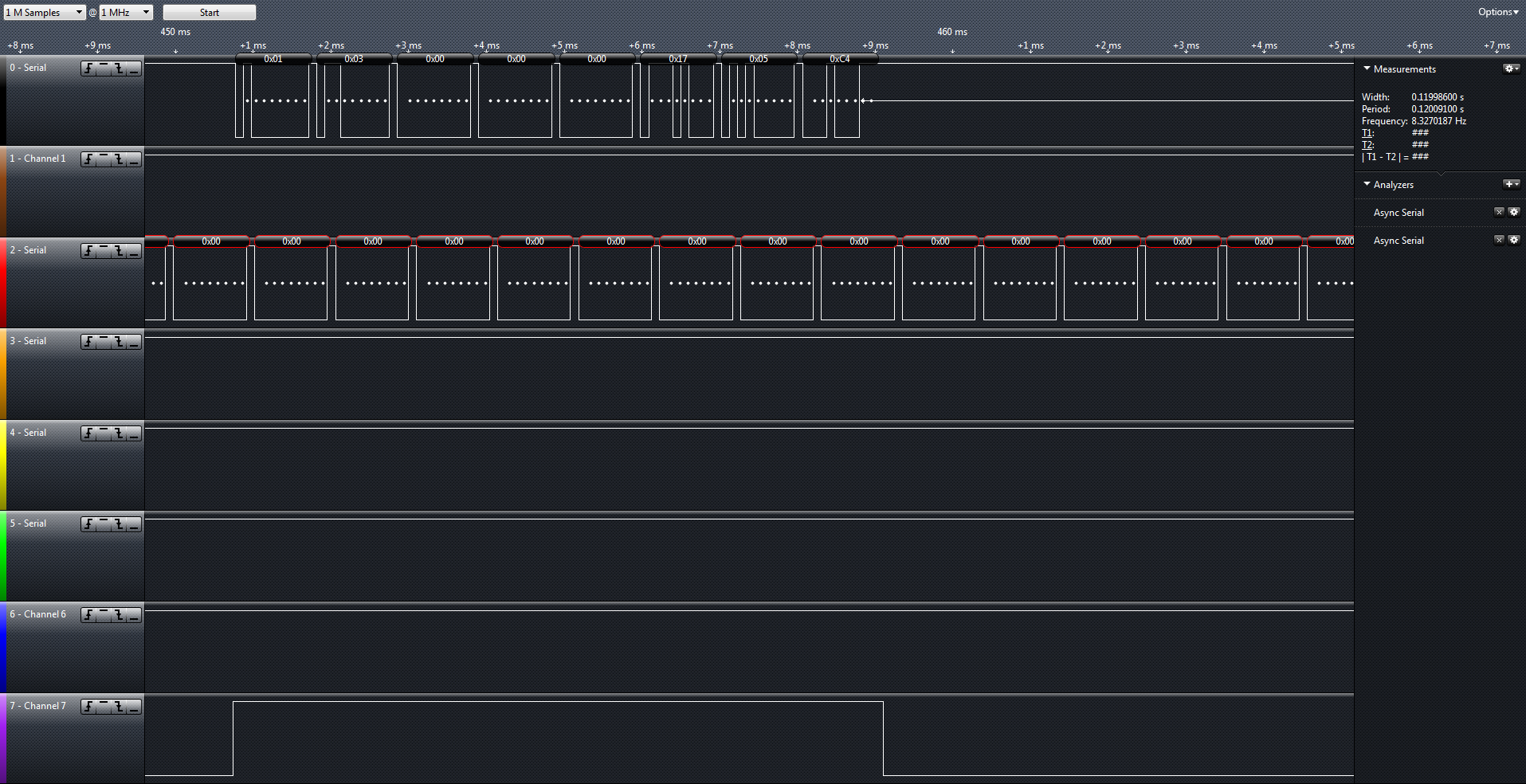Set low-level trigger on 2 - Serial
This screenshot has height=784, width=1526.
click(134, 251)
